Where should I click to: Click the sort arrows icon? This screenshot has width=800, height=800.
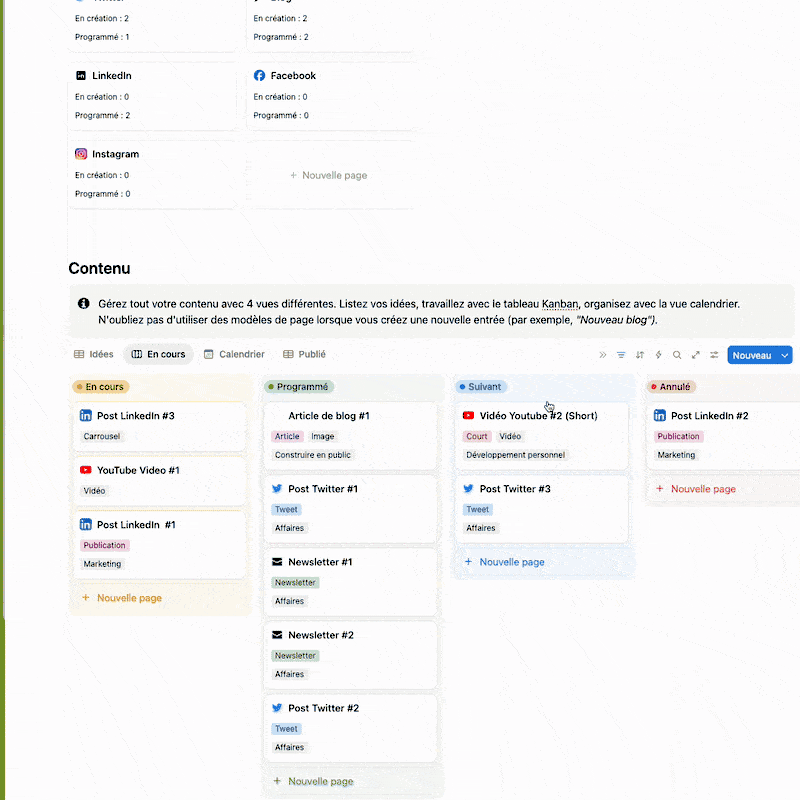pyautogui.click(x=640, y=355)
